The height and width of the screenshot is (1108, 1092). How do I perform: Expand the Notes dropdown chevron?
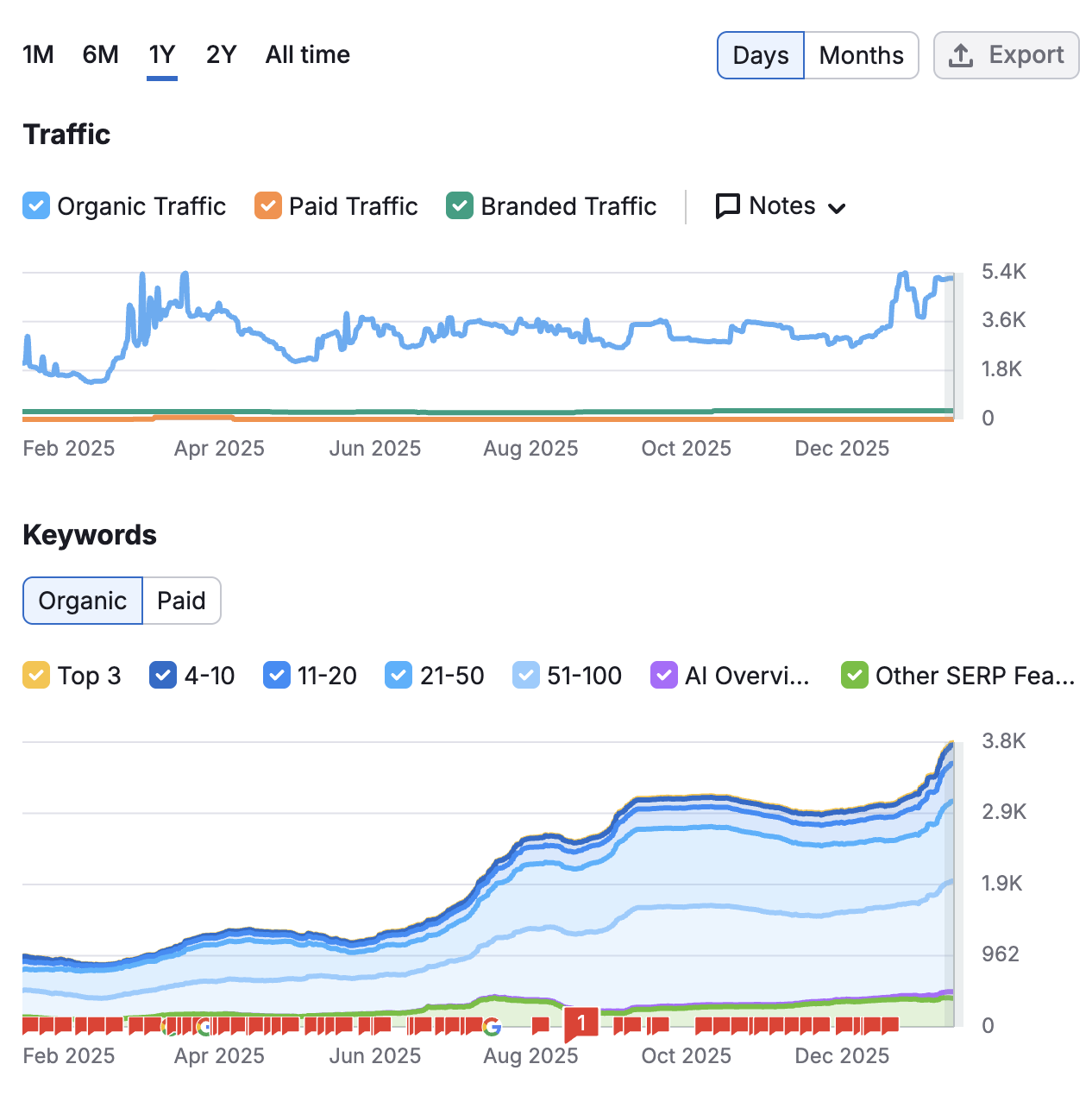click(837, 208)
